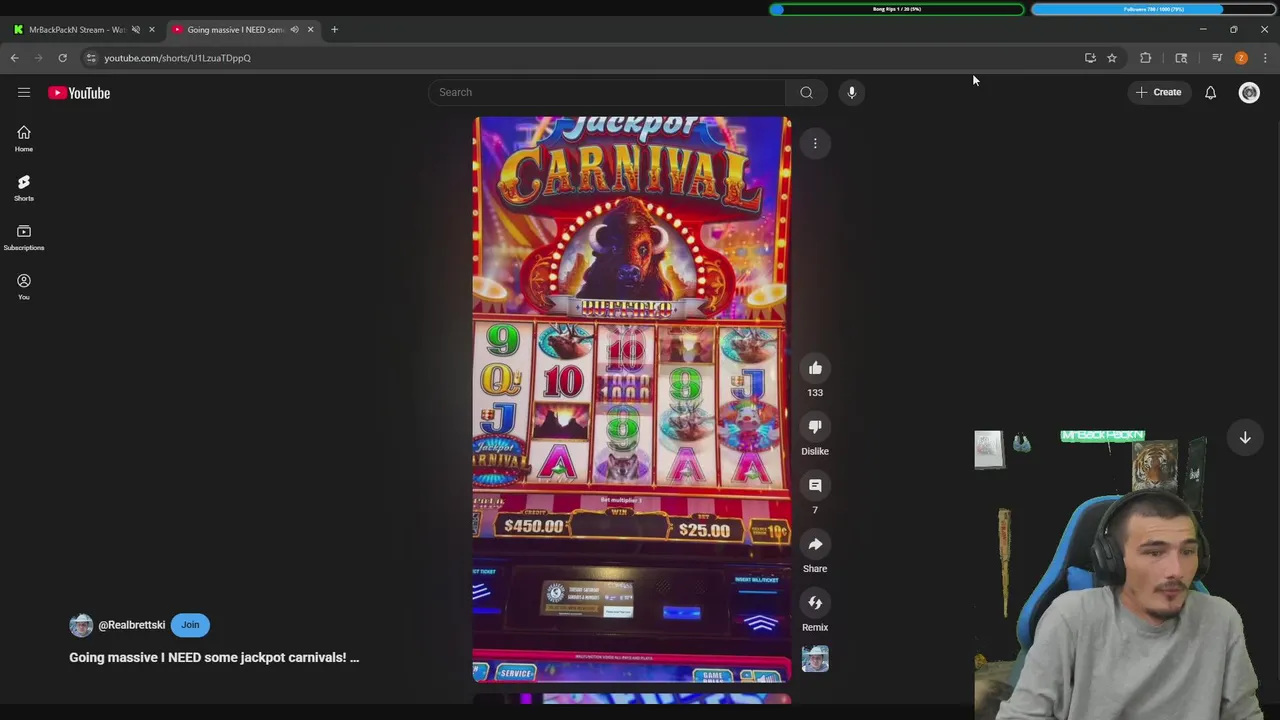The height and width of the screenshot is (720, 1280).
Task: Mute the Going massive YouTube tab audio
Action: pos(294,30)
